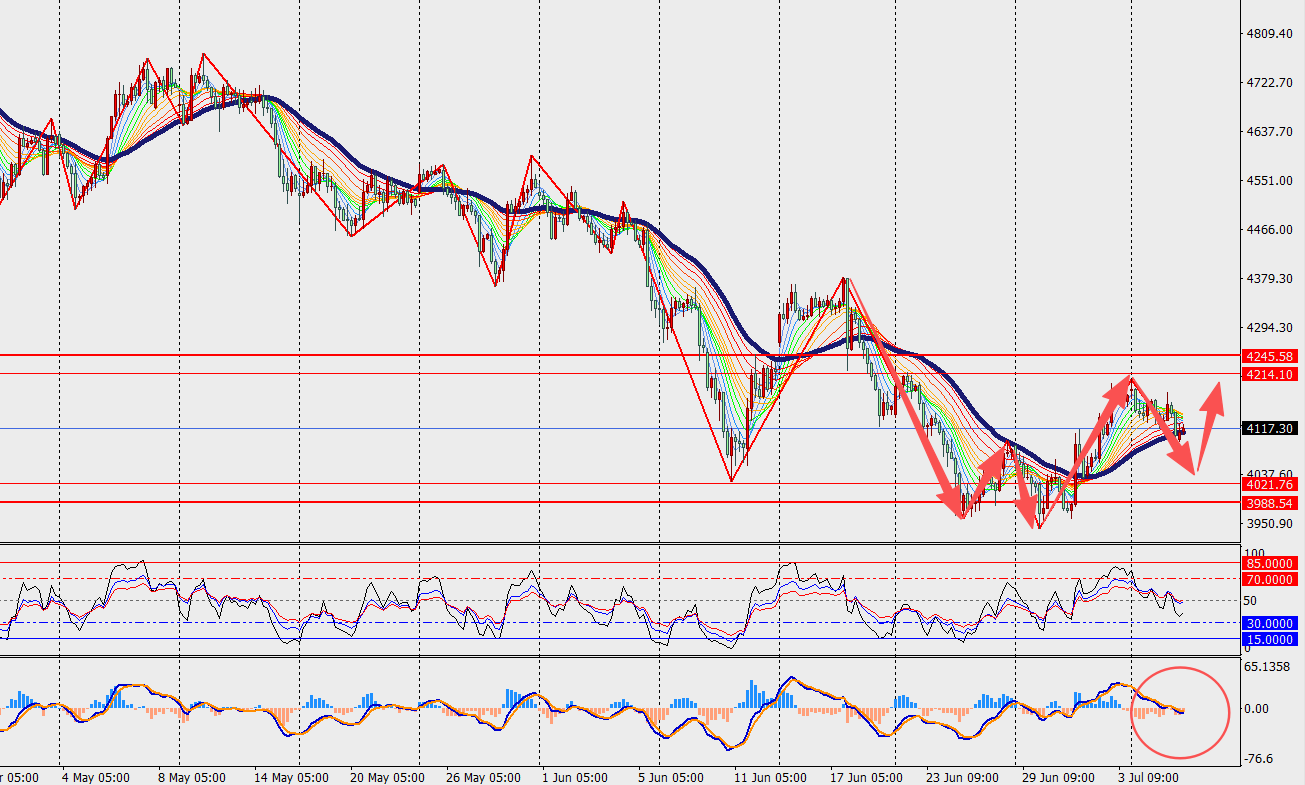Click the 3950.90 price axis value

[1272, 524]
